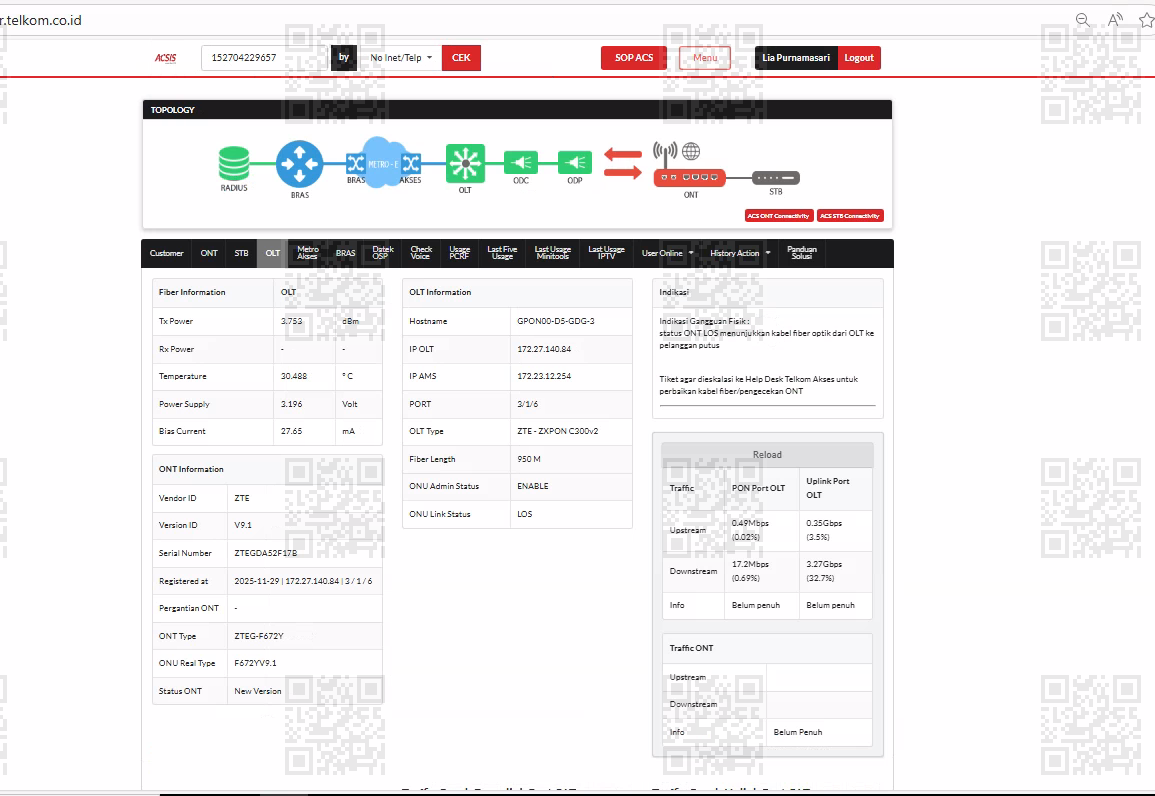Click the METRO-E cloud icon
Screen dimensions: 1155x796
tap(382, 163)
